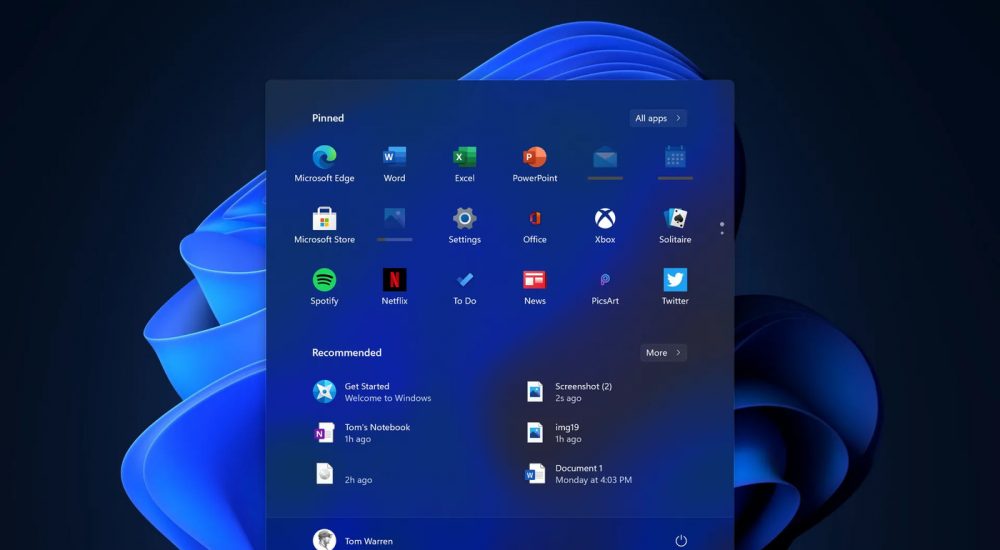Open the Tom Warren user account menu
The width and height of the screenshot is (1000, 550).
[x=353, y=540]
